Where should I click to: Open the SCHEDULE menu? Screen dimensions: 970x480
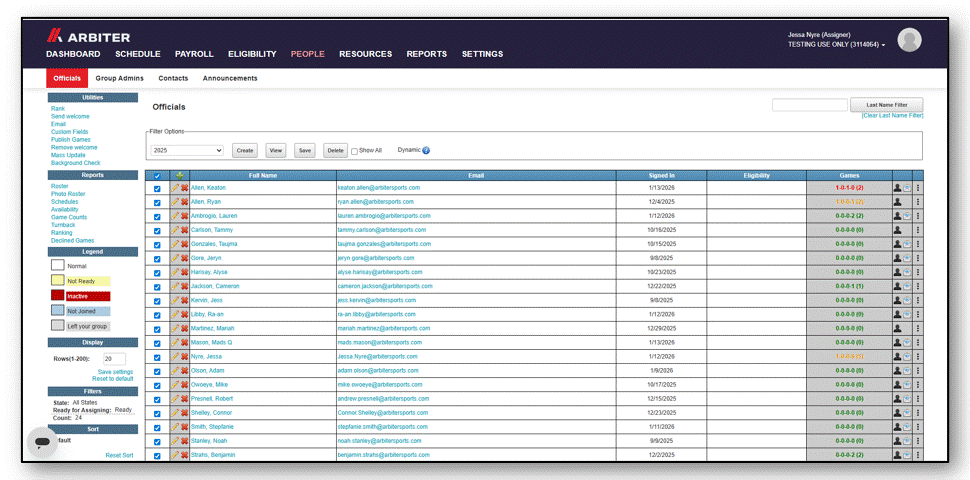[x=138, y=54]
